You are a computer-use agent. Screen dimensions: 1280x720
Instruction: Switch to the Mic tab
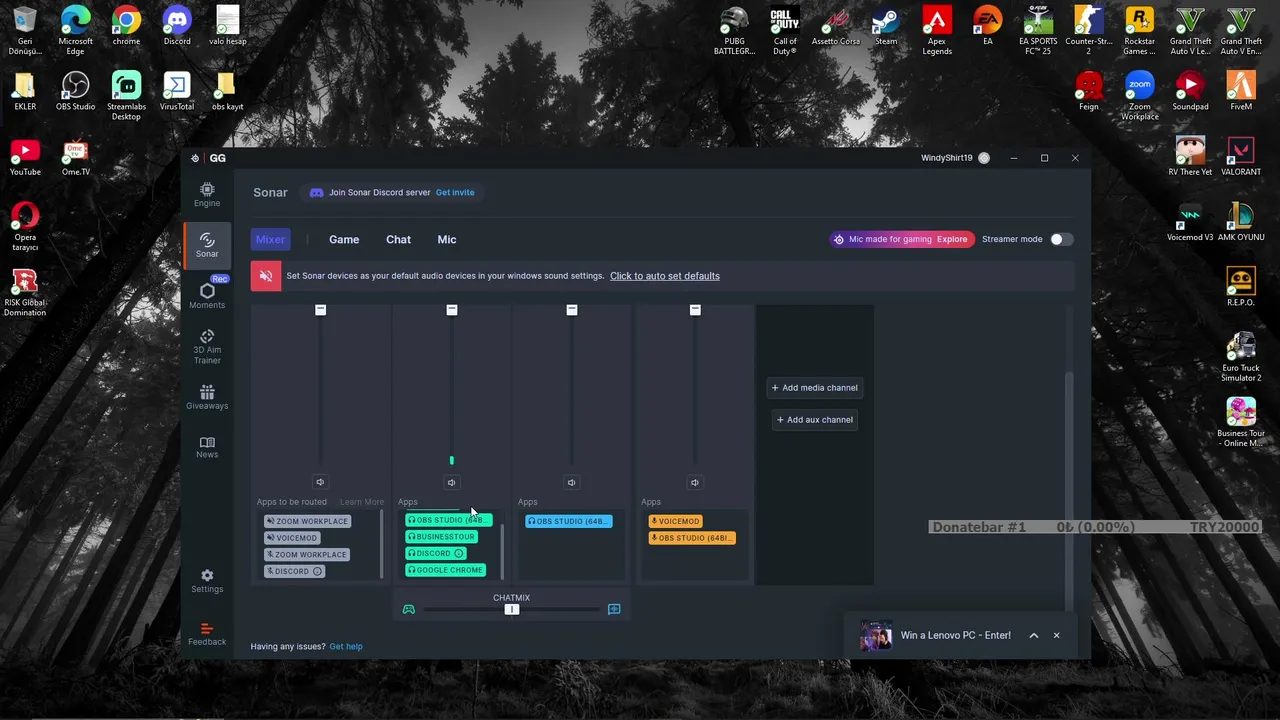coord(447,239)
